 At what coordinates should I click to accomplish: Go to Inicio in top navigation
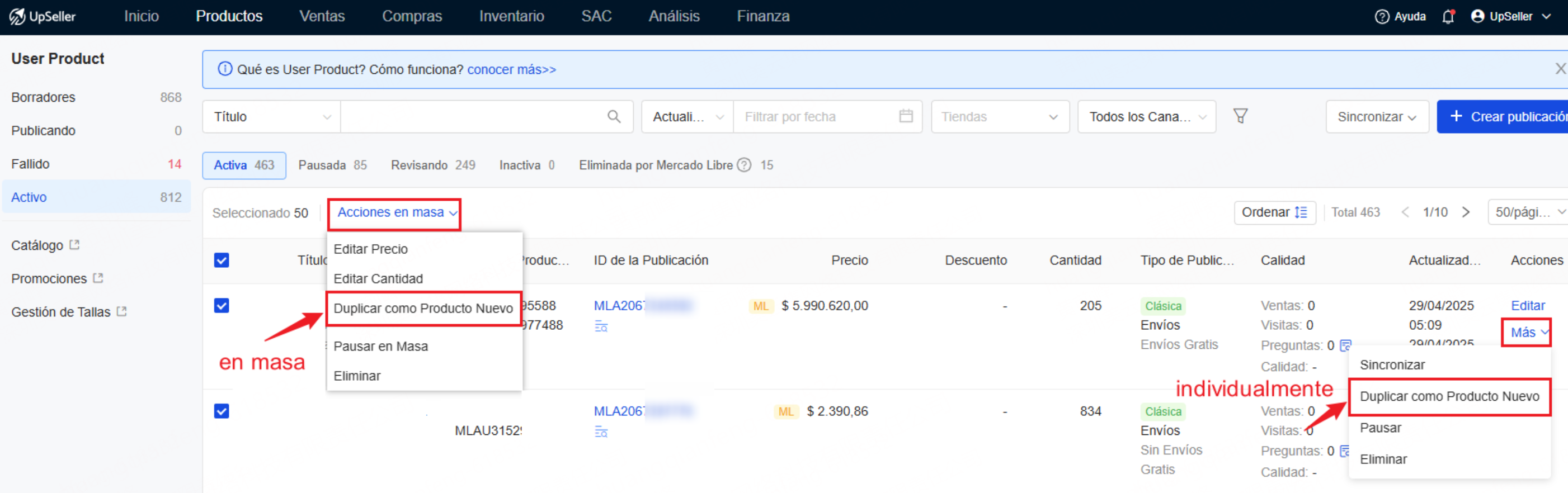[x=141, y=16]
